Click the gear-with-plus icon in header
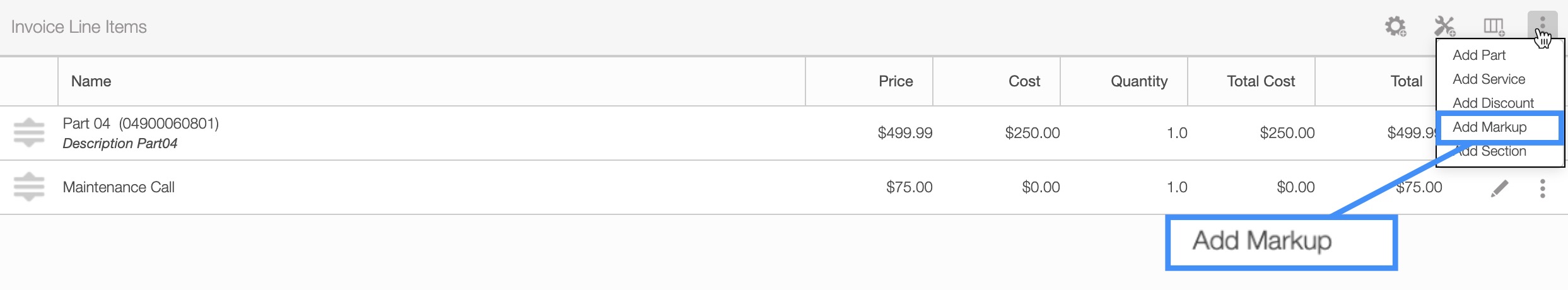This screenshot has width=1568, height=290. click(x=1395, y=26)
